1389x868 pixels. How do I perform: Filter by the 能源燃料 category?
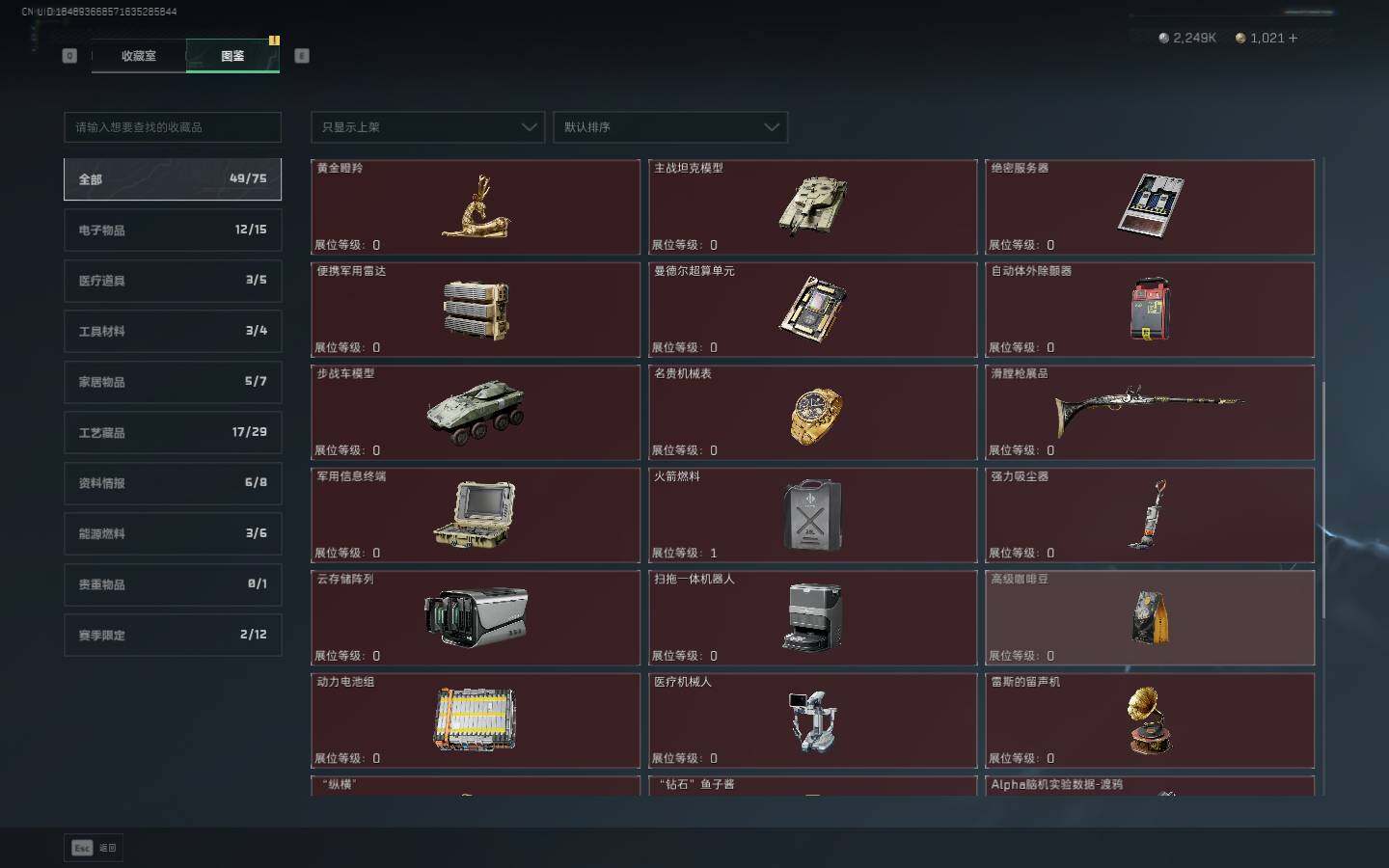coord(173,533)
